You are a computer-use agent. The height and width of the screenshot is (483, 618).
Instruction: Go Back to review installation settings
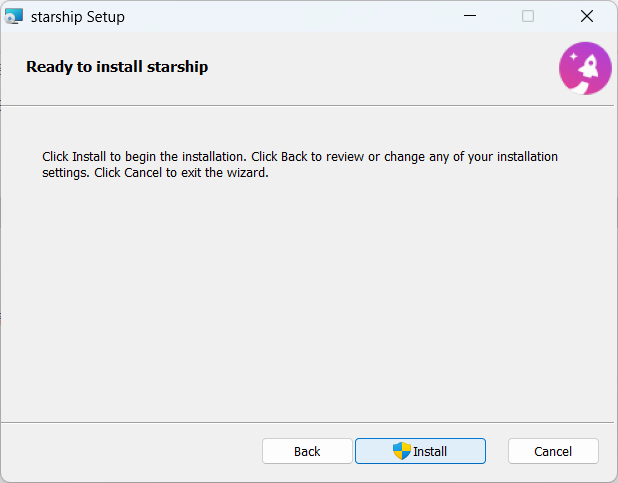pos(307,451)
